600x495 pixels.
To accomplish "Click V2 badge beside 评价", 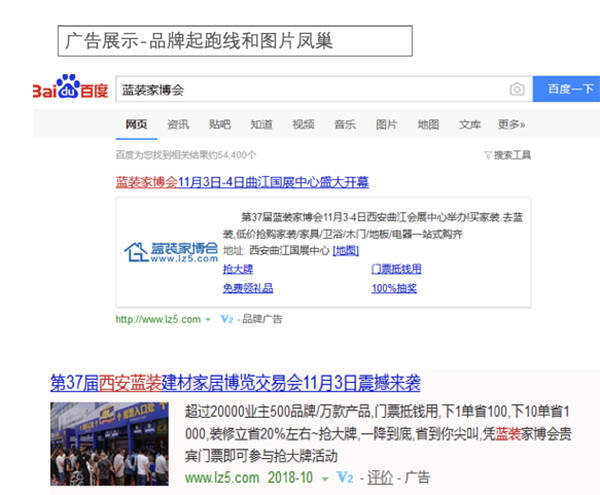I will pyautogui.click(x=345, y=477).
